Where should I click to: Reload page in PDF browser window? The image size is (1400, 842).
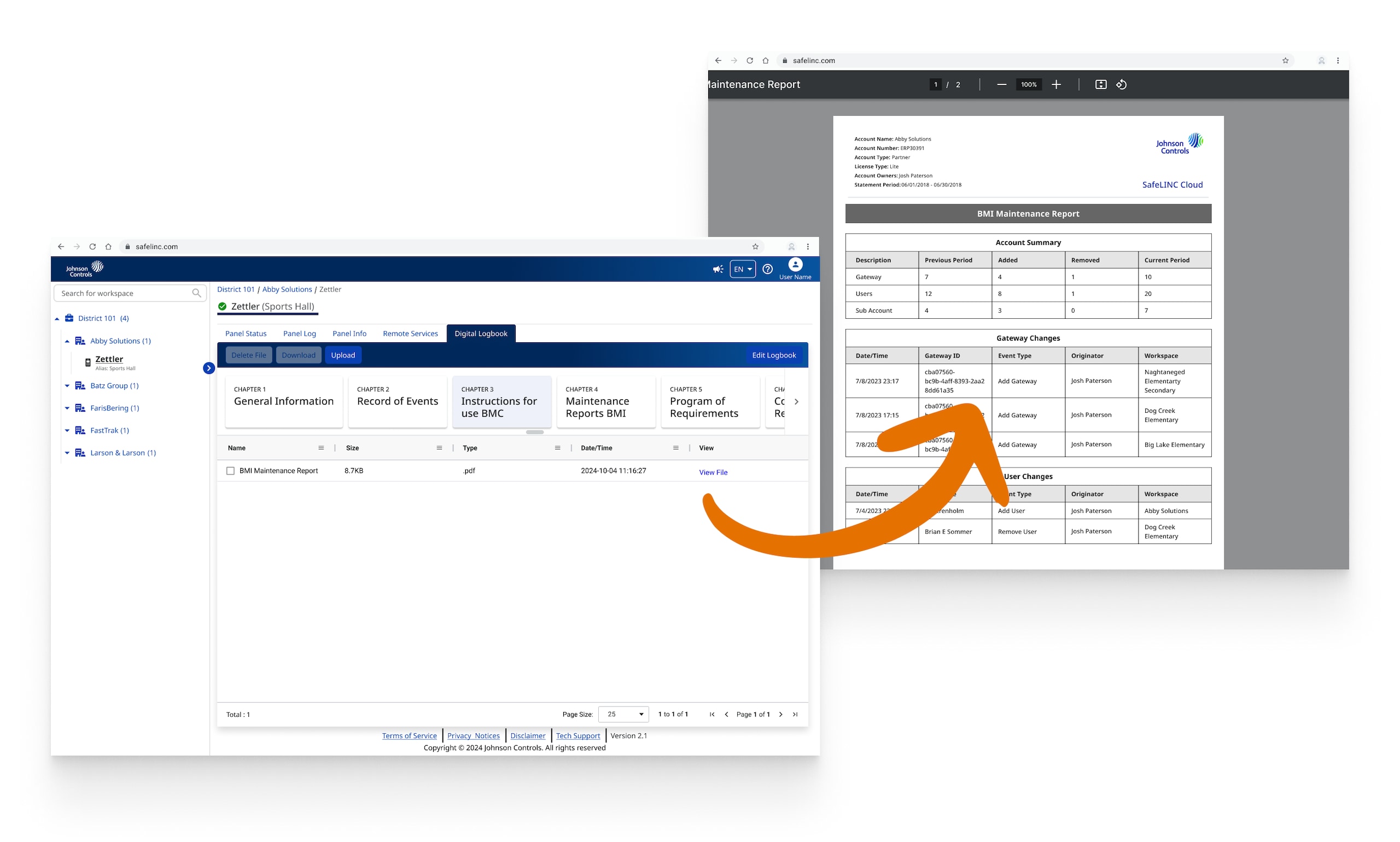[750, 61]
